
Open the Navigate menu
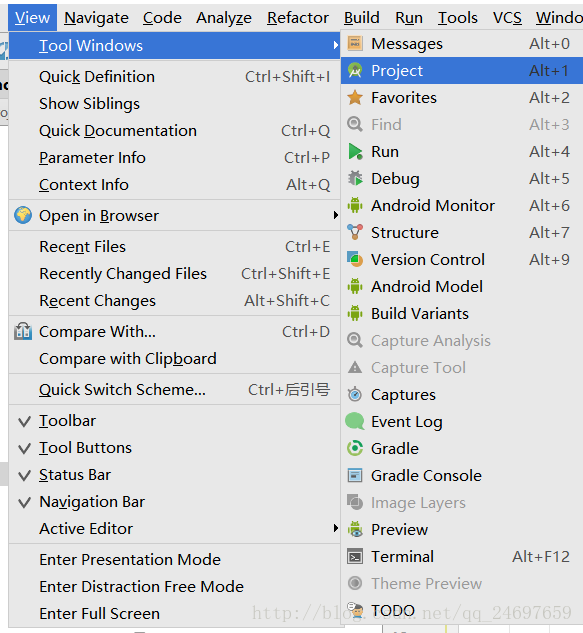click(96, 18)
